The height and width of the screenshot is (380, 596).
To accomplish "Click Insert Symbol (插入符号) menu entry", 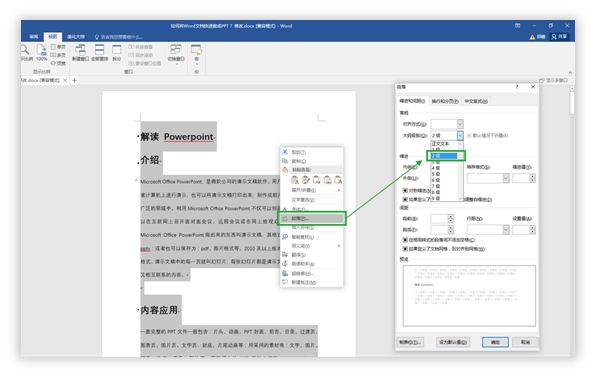I will 312,227.
